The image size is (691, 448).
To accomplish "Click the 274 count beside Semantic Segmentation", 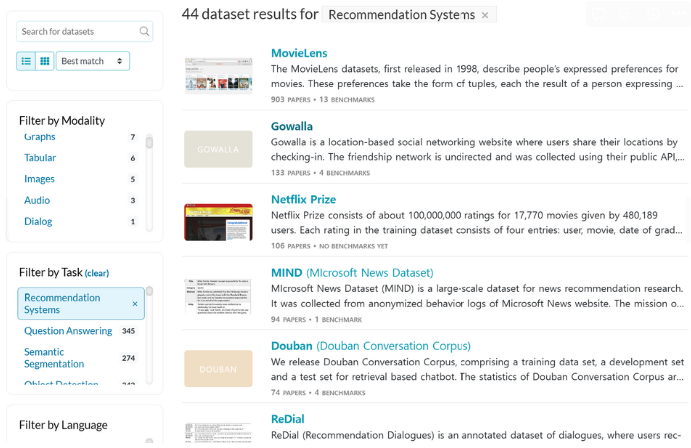I will pos(128,358).
